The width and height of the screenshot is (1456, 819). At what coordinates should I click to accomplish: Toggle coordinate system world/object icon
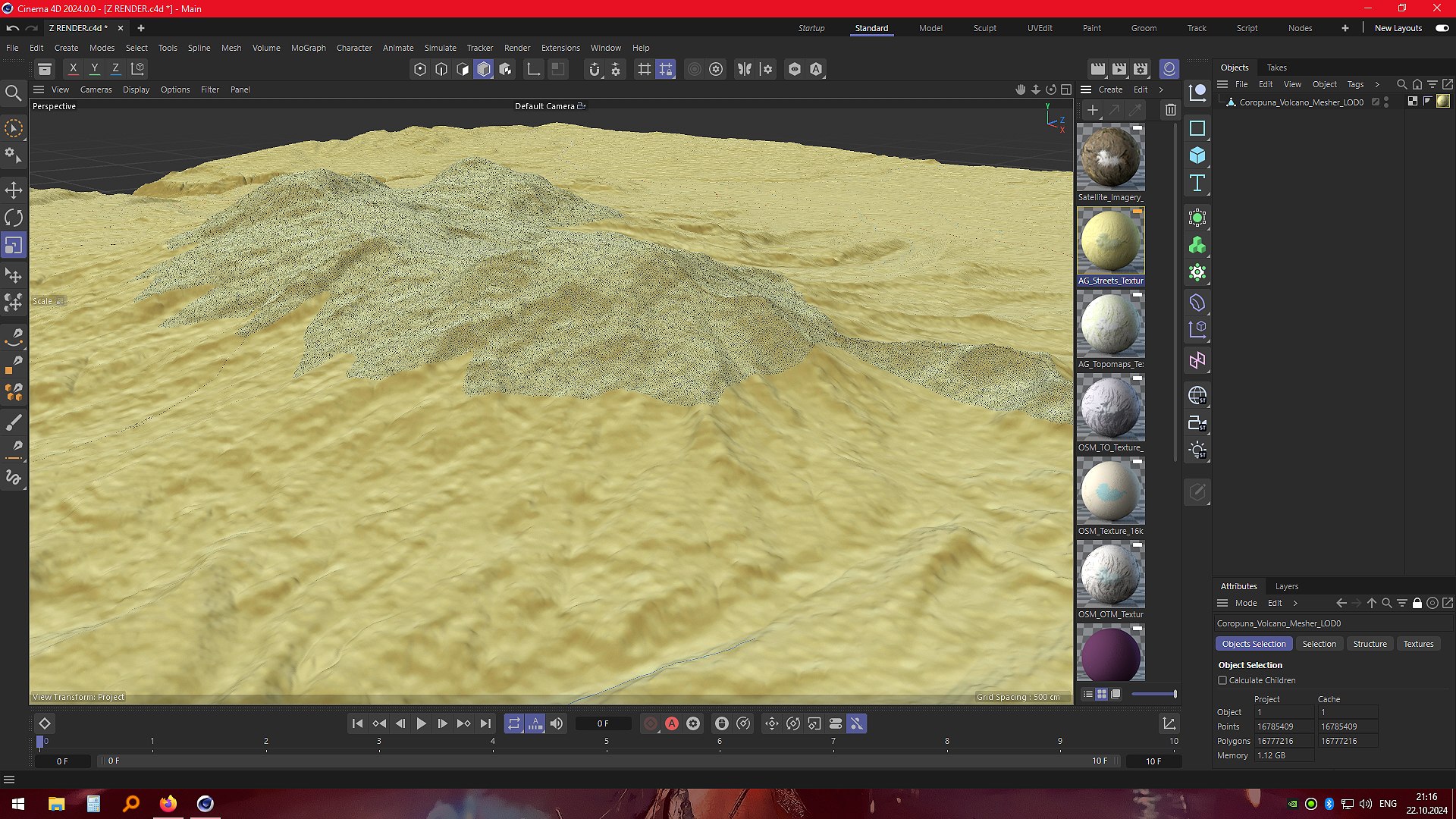tap(138, 69)
